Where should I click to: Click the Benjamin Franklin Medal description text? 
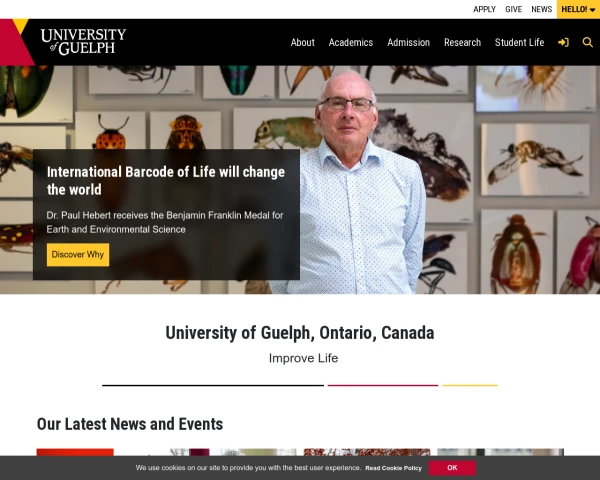165,222
